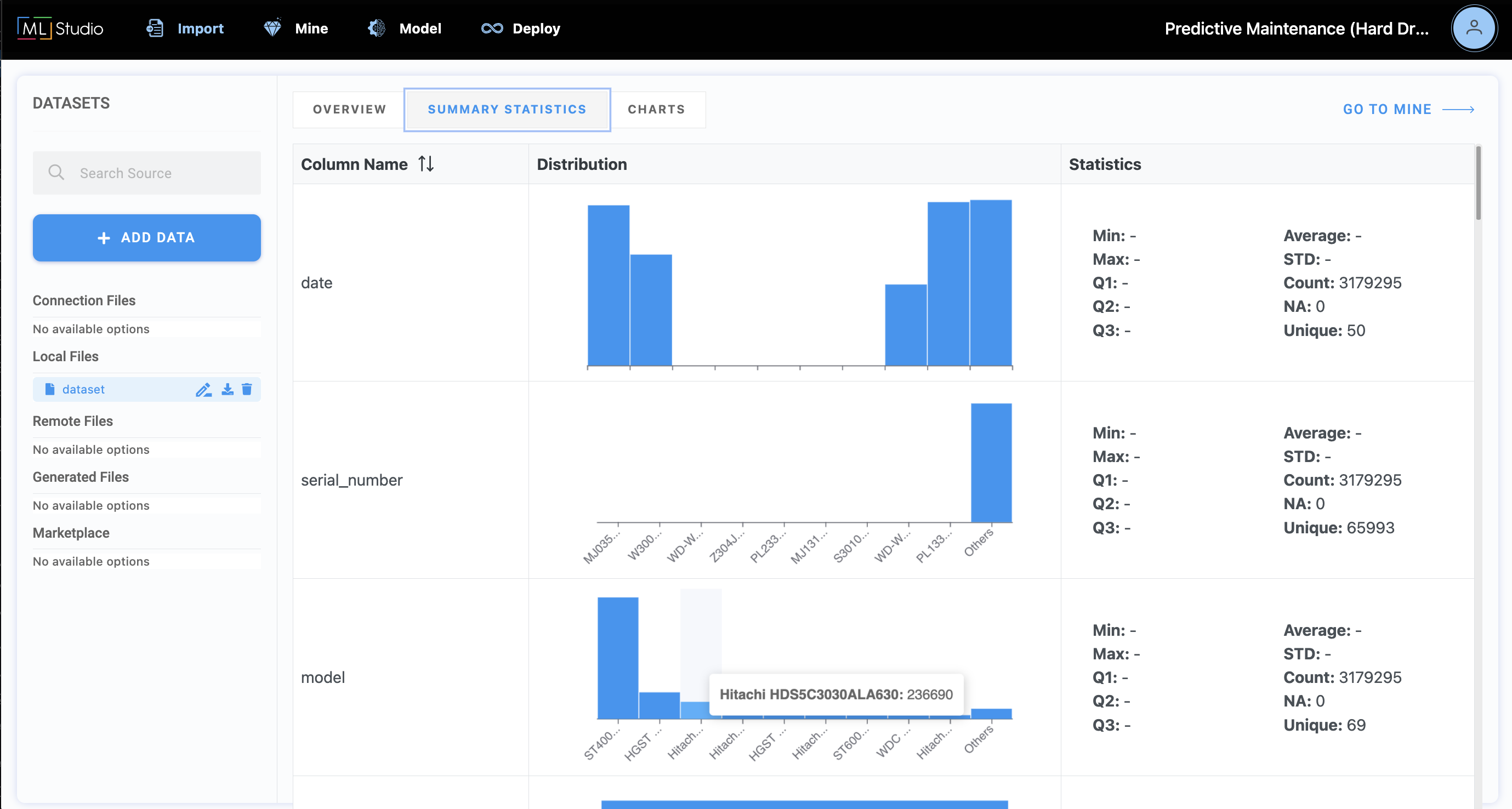The image size is (1512, 809).
Task: Switch to the Overview tab
Action: click(349, 110)
